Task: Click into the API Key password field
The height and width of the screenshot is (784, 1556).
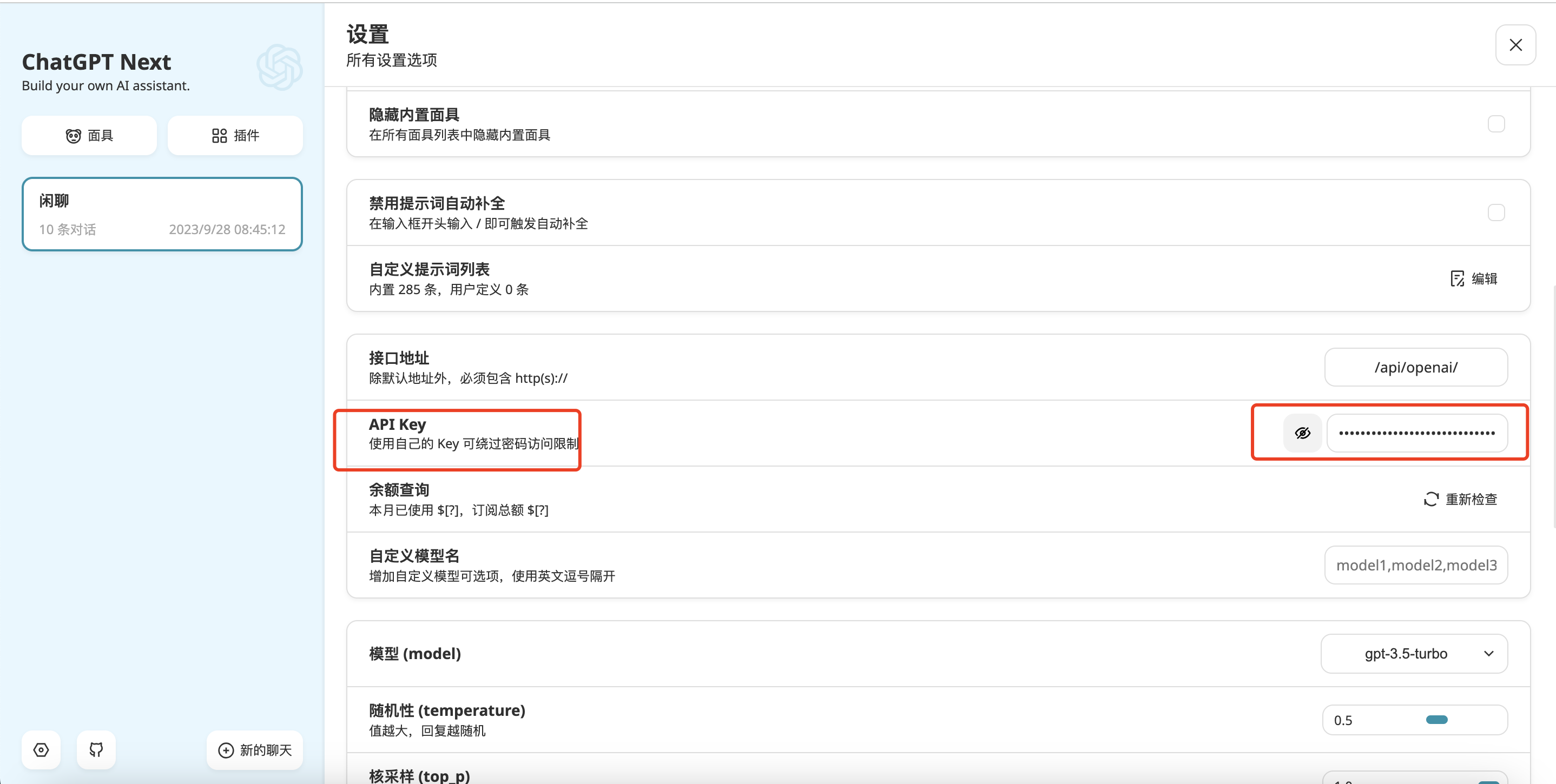Action: pos(1417,433)
